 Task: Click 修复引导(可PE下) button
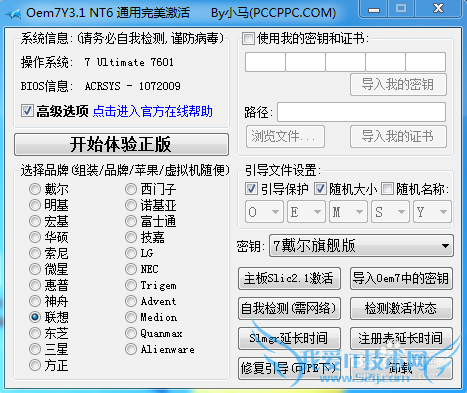(289, 368)
